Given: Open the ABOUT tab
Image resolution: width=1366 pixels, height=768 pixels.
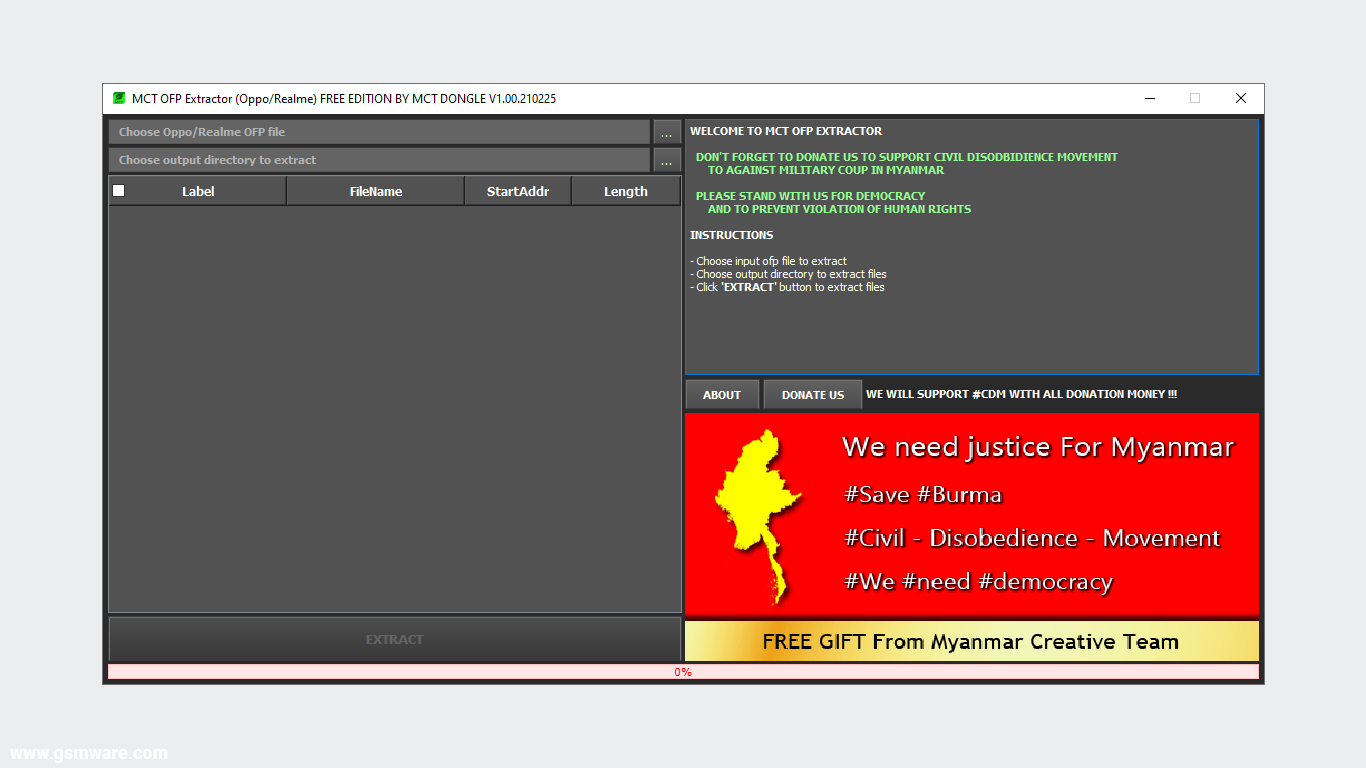Looking at the screenshot, I should pyautogui.click(x=722, y=394).
